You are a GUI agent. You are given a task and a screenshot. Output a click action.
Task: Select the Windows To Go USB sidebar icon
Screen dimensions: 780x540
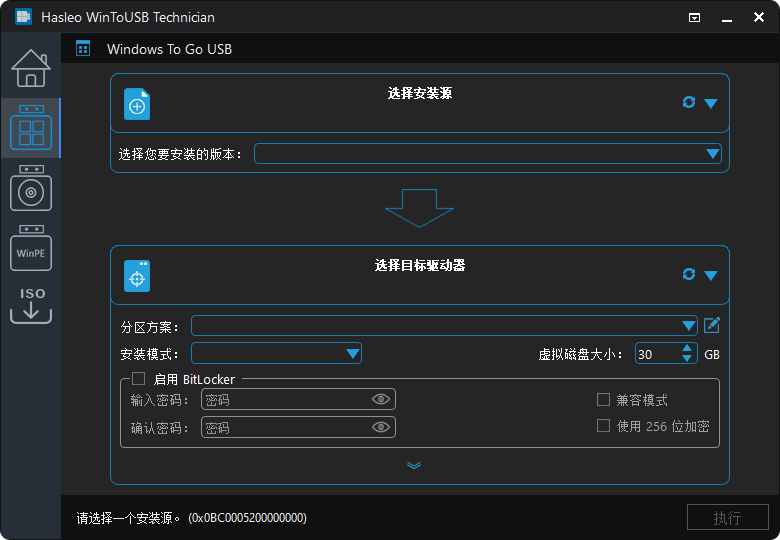click(31, 127)
